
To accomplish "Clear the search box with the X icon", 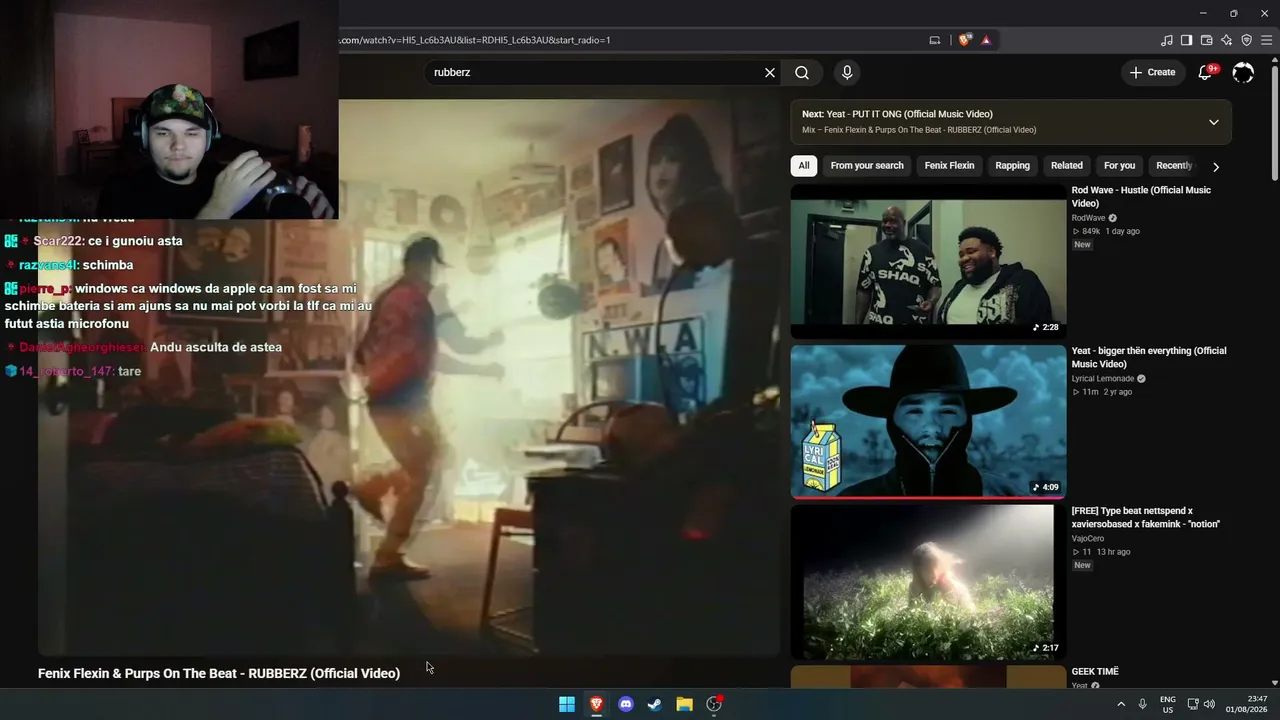I will click(770, 73).
